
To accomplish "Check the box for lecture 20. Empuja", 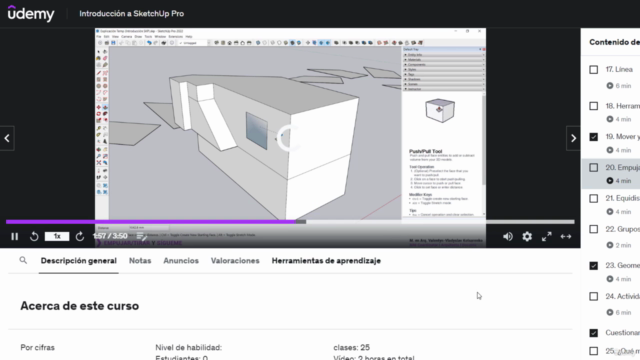I will [594, 168].
